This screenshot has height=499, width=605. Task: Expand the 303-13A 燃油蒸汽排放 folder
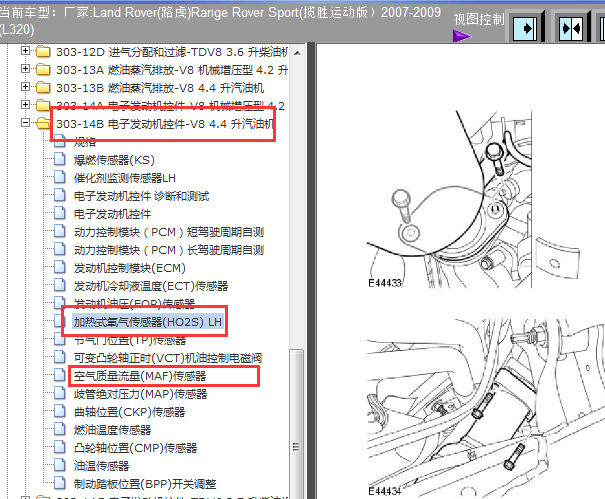point(25,69)
